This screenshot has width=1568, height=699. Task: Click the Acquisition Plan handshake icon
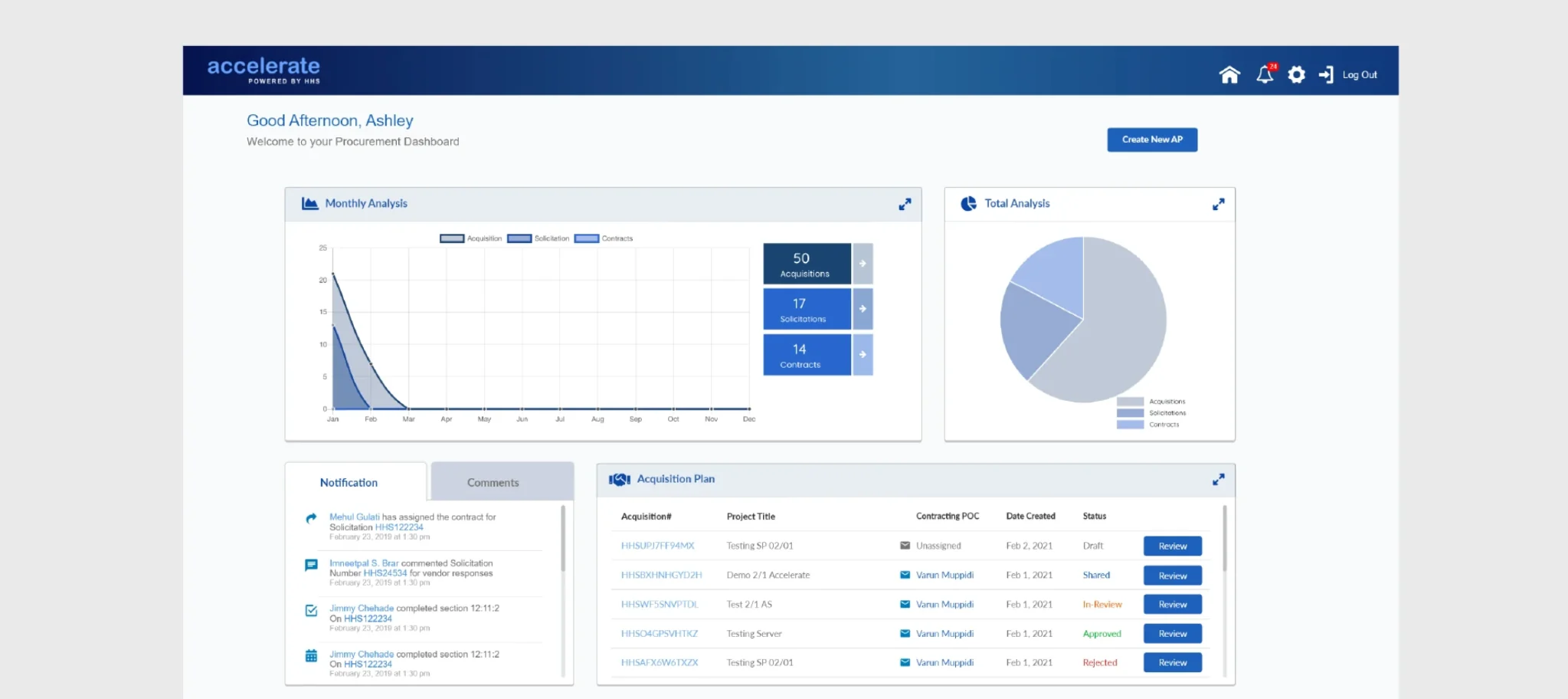point(619,479)
